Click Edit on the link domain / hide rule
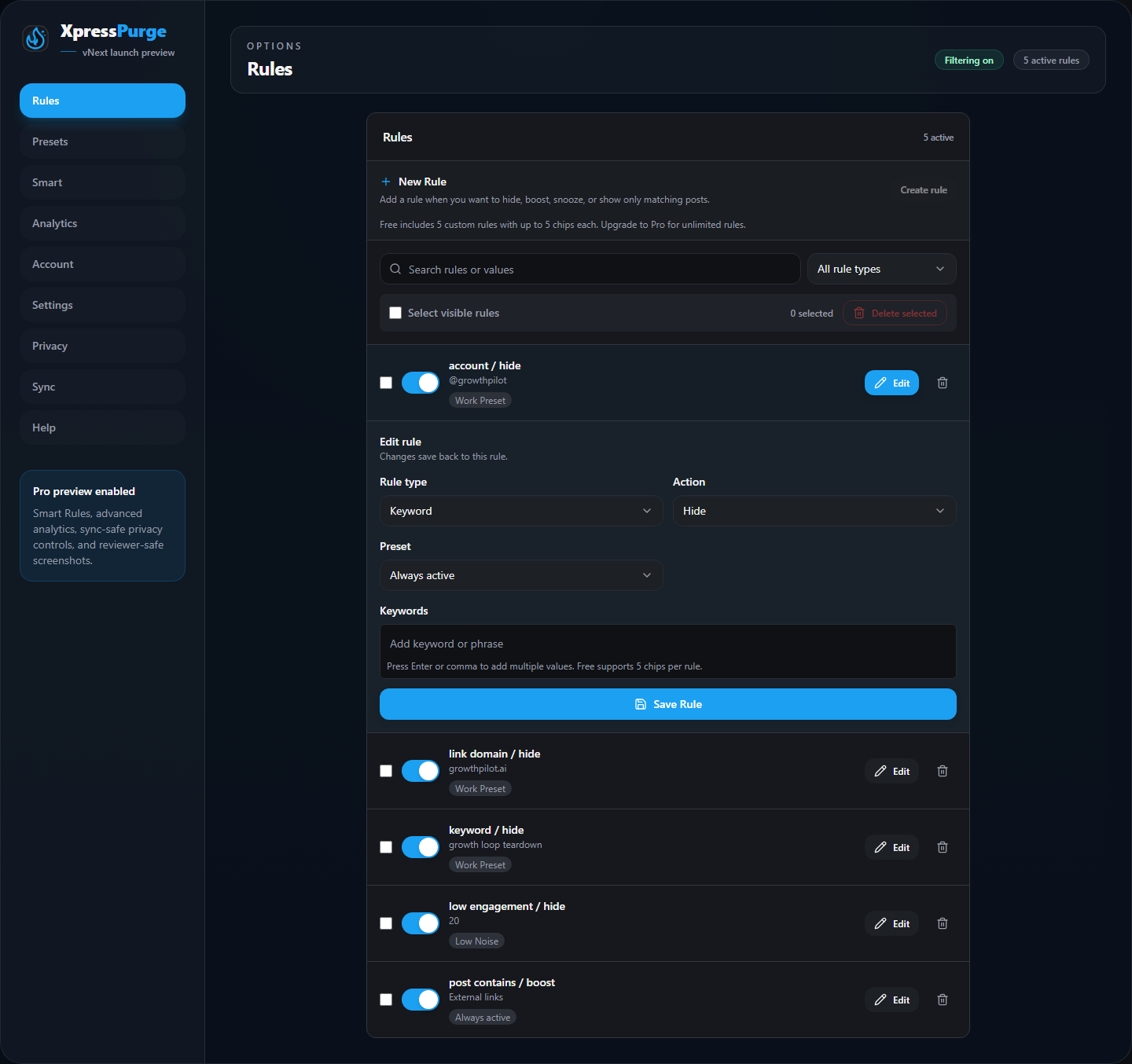The height and width of the screenshot is (1064, 1132). [891, 771]
